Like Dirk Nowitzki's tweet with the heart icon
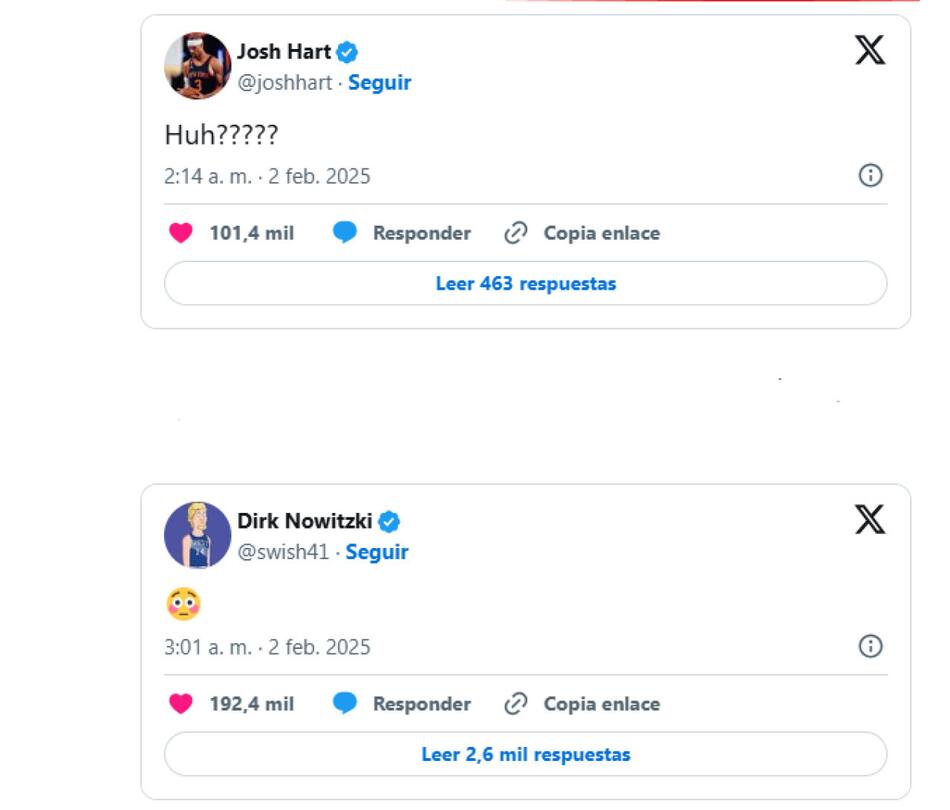The image size is (950, 810). coord(180,704)
